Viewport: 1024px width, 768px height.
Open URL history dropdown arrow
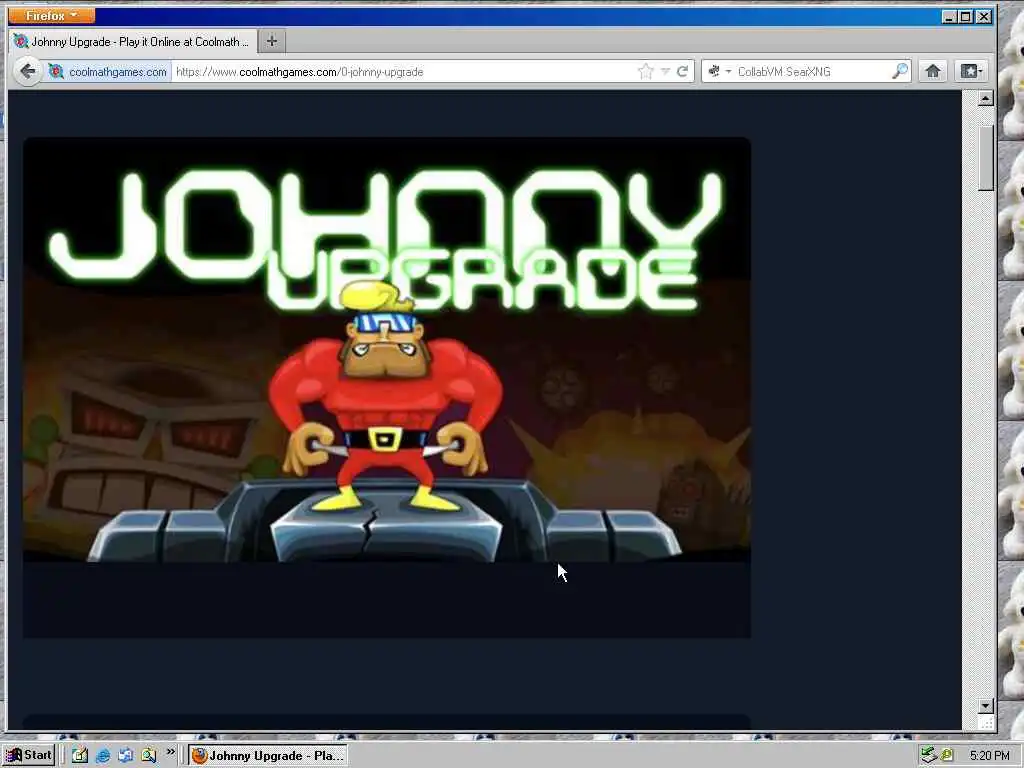pos(665,71)
